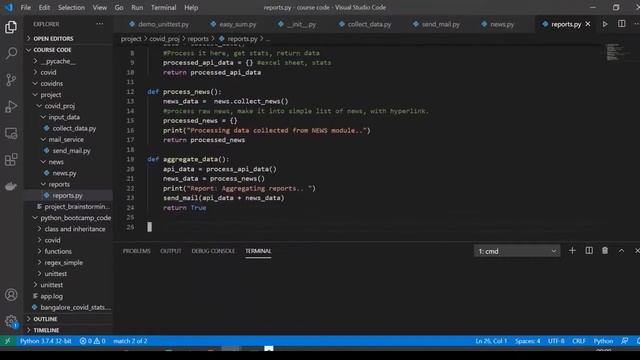Open the Docker view in activity bar

[11, 186]
